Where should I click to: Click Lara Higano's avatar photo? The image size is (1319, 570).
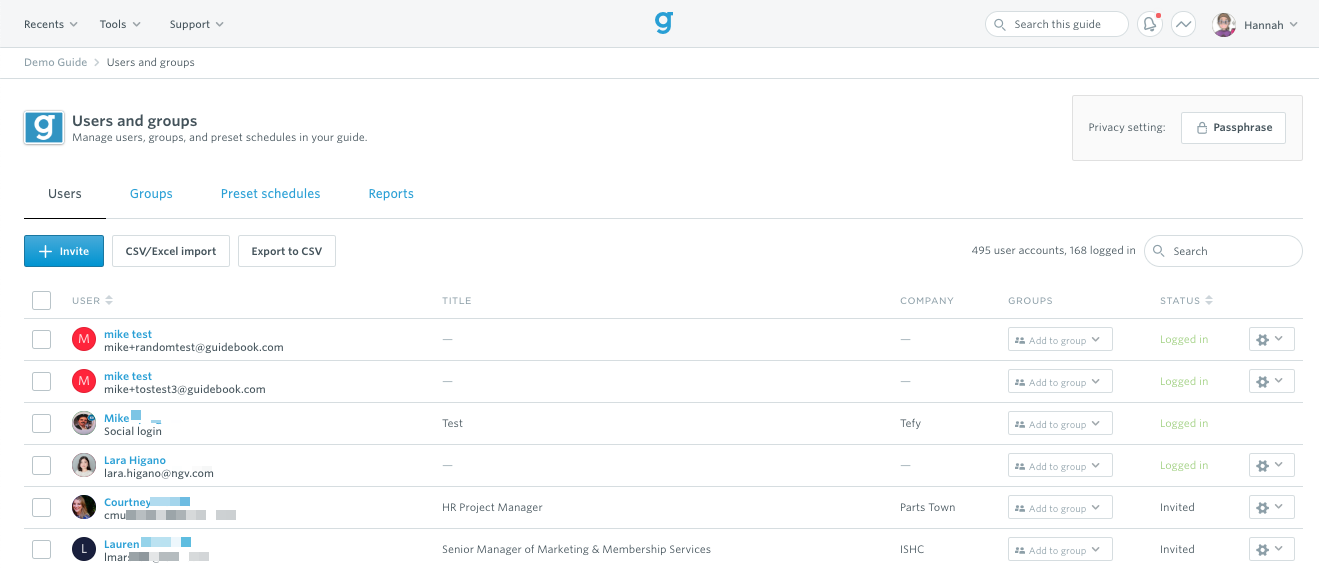(84, 465)
